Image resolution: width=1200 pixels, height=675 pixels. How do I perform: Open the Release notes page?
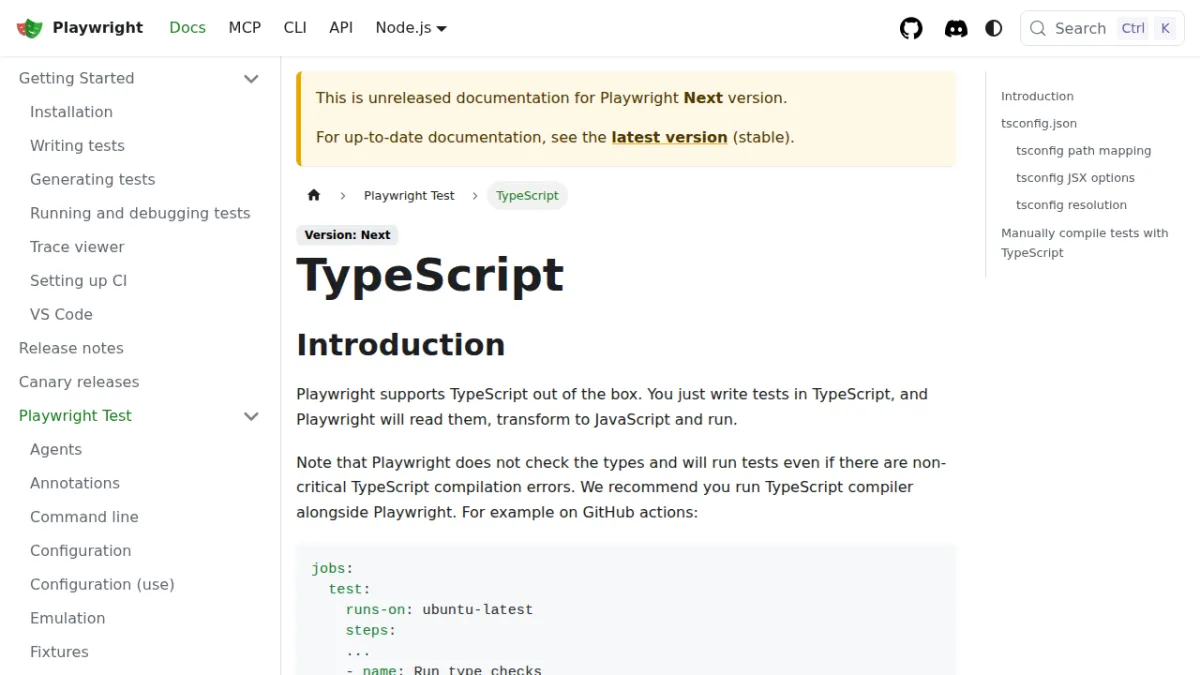pos(71,348)
